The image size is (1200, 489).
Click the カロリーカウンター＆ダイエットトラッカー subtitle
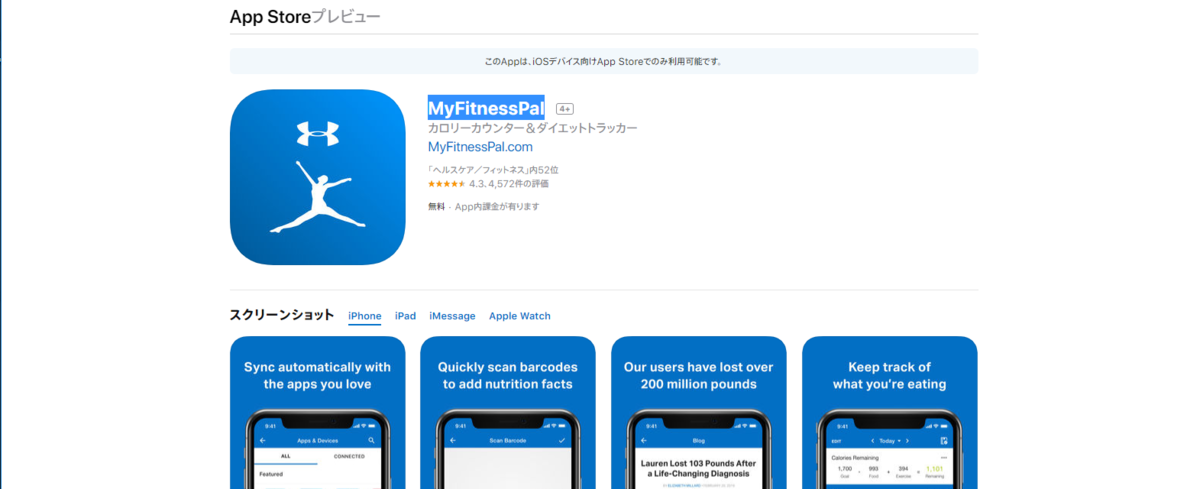[x=532, y=128]
